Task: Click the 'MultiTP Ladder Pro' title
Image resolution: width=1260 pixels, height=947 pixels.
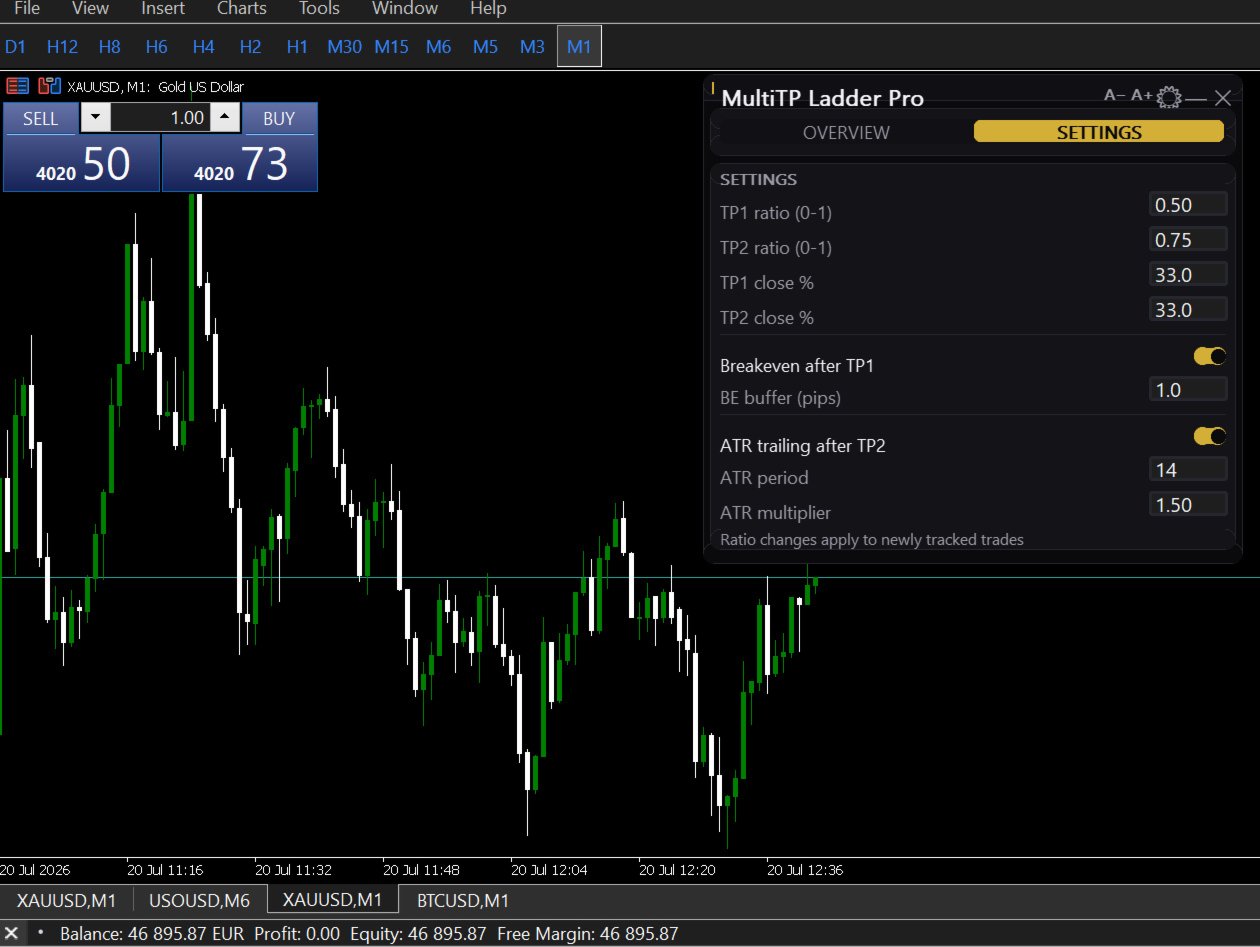Action: 822,98
